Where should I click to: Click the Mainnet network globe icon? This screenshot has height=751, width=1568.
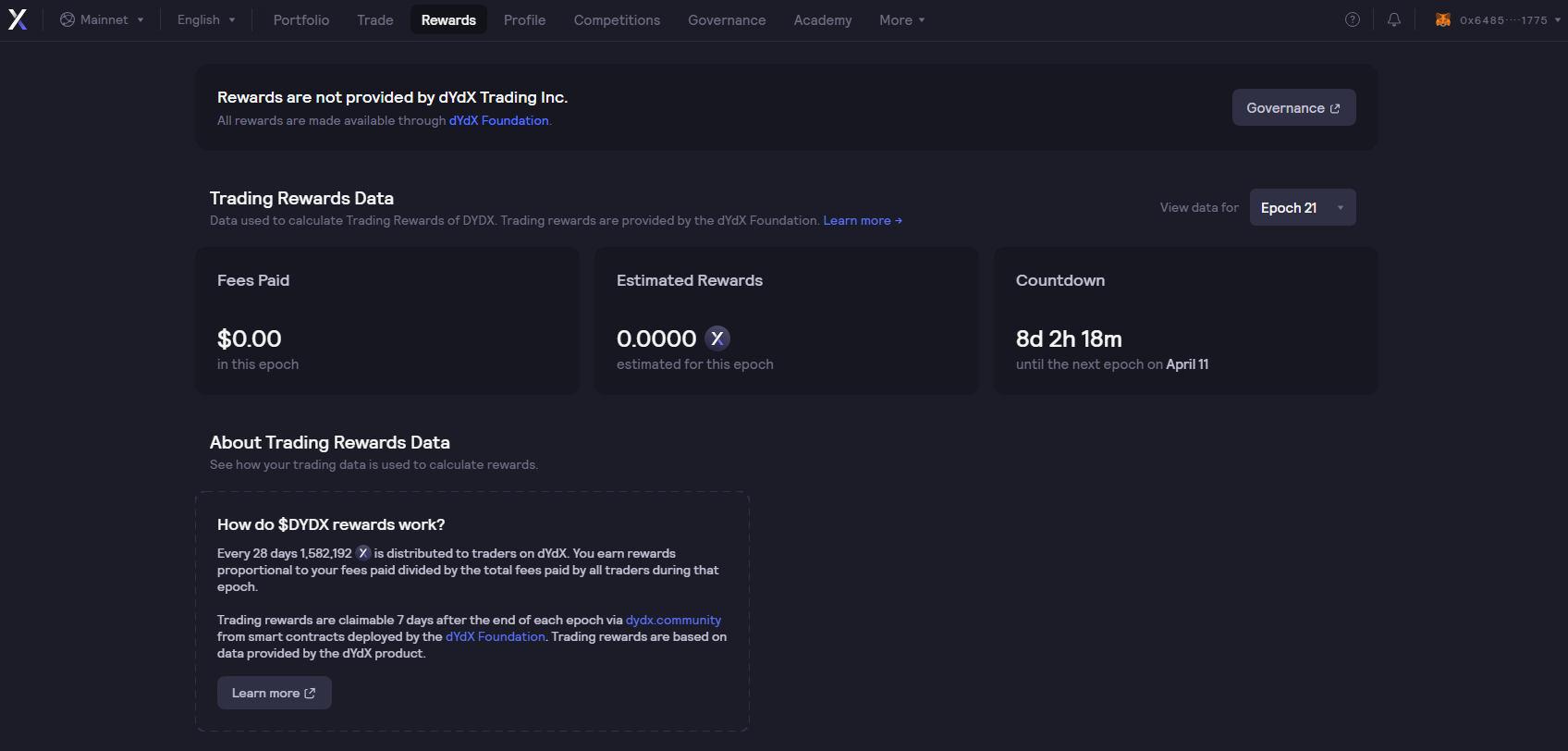(x=67, y=19)
